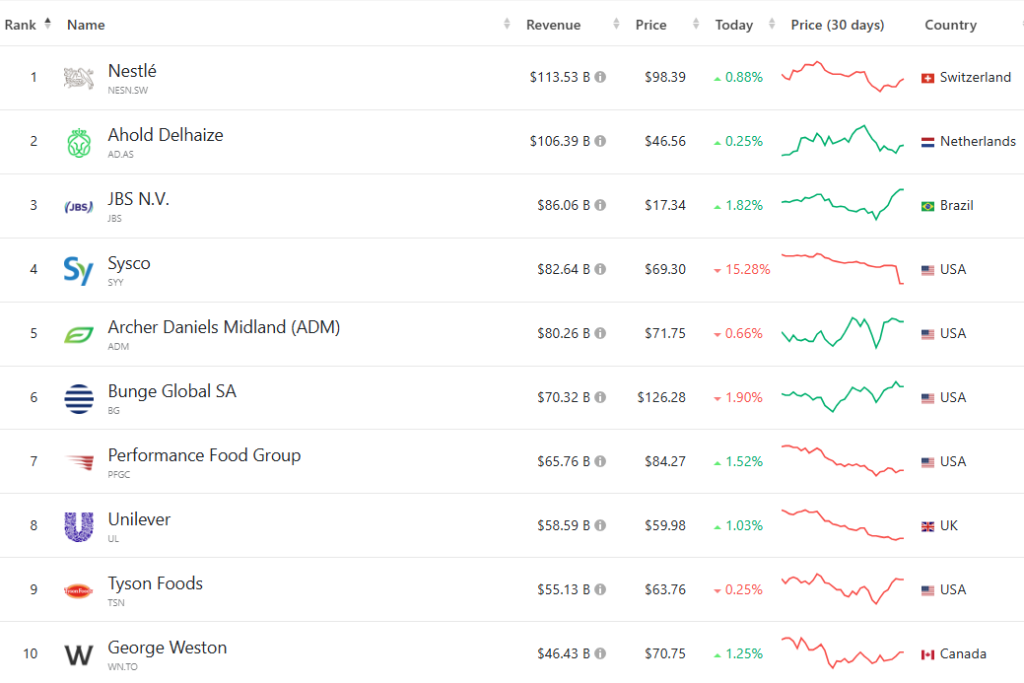Open the Archer Daniels Midland company link
This screenshot has height=683, width=1024.
click(223, 327)
